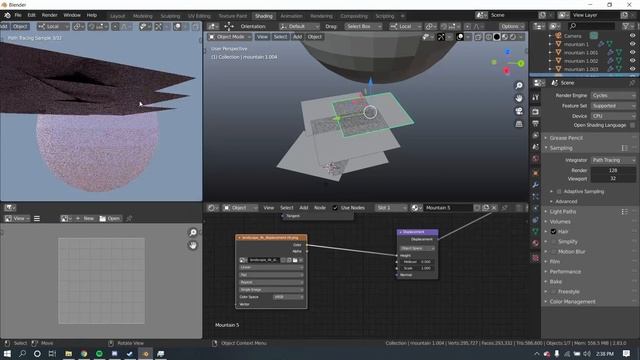Click the Blender logo icon in menu bar
This screenshot has width=640, height=360.
pos(7,15)
